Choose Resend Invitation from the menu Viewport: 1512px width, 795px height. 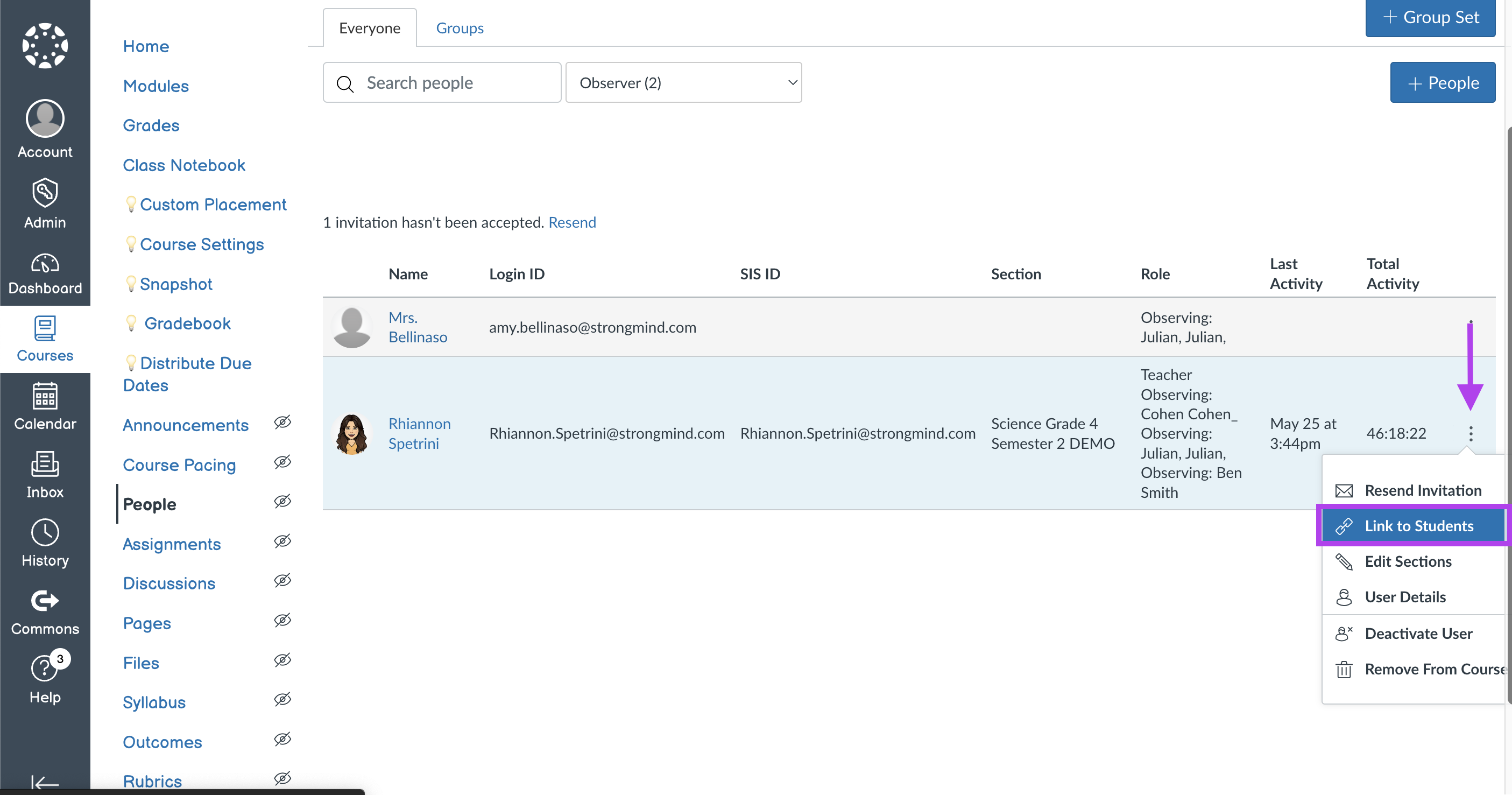coord(1414,490)
